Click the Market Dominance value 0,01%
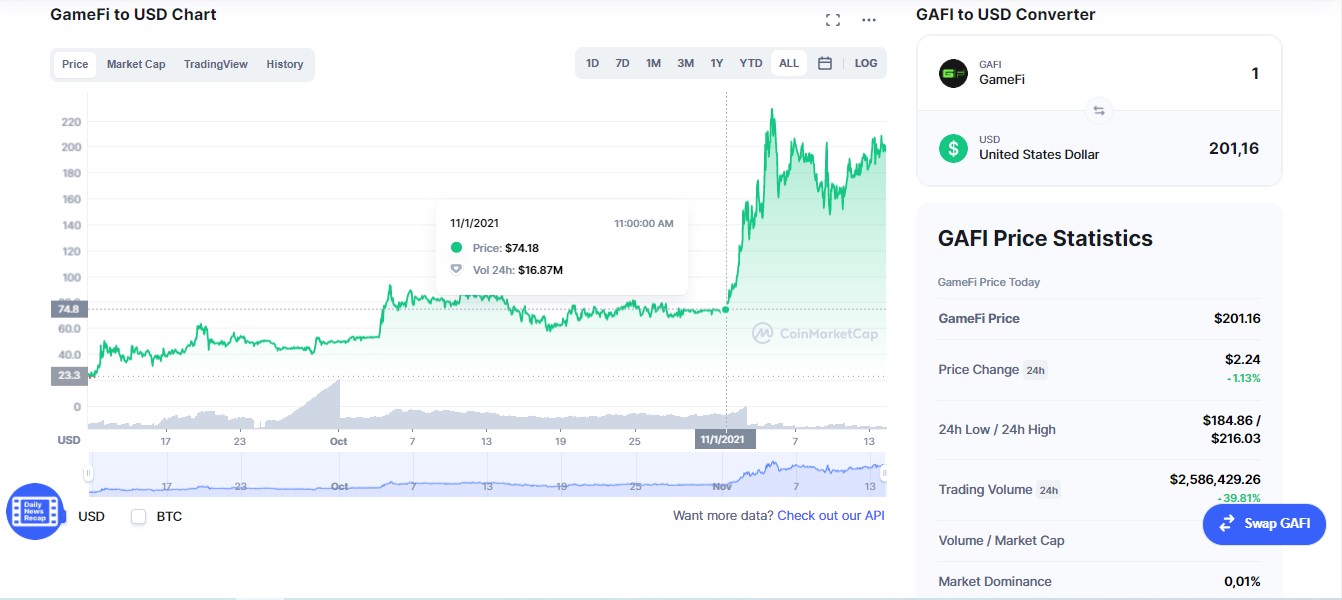The width and height of the screenshot is (1342, 600). pos(1242,581)
